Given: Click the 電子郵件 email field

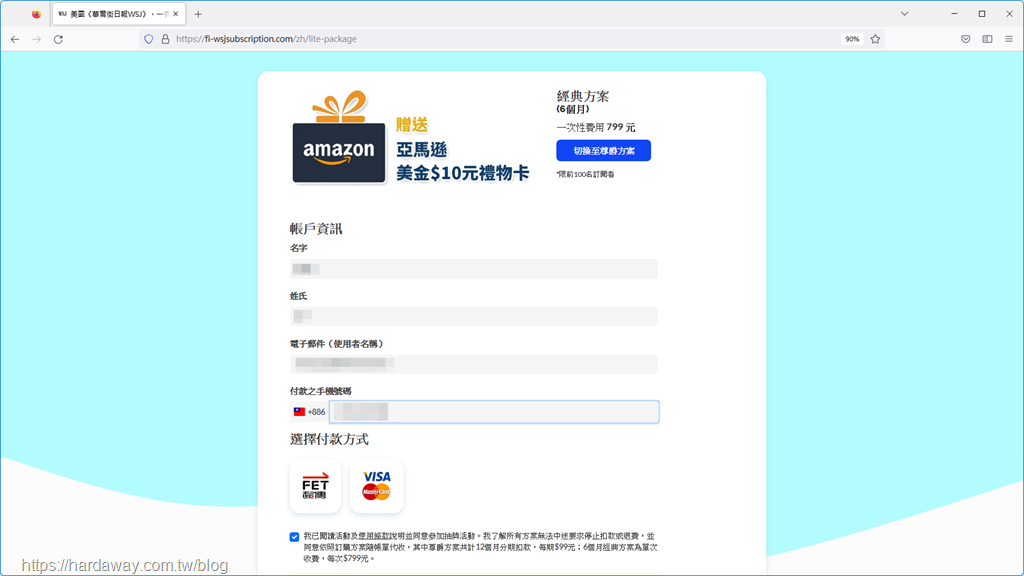Looking at the screenshot, I should (473, 364).
